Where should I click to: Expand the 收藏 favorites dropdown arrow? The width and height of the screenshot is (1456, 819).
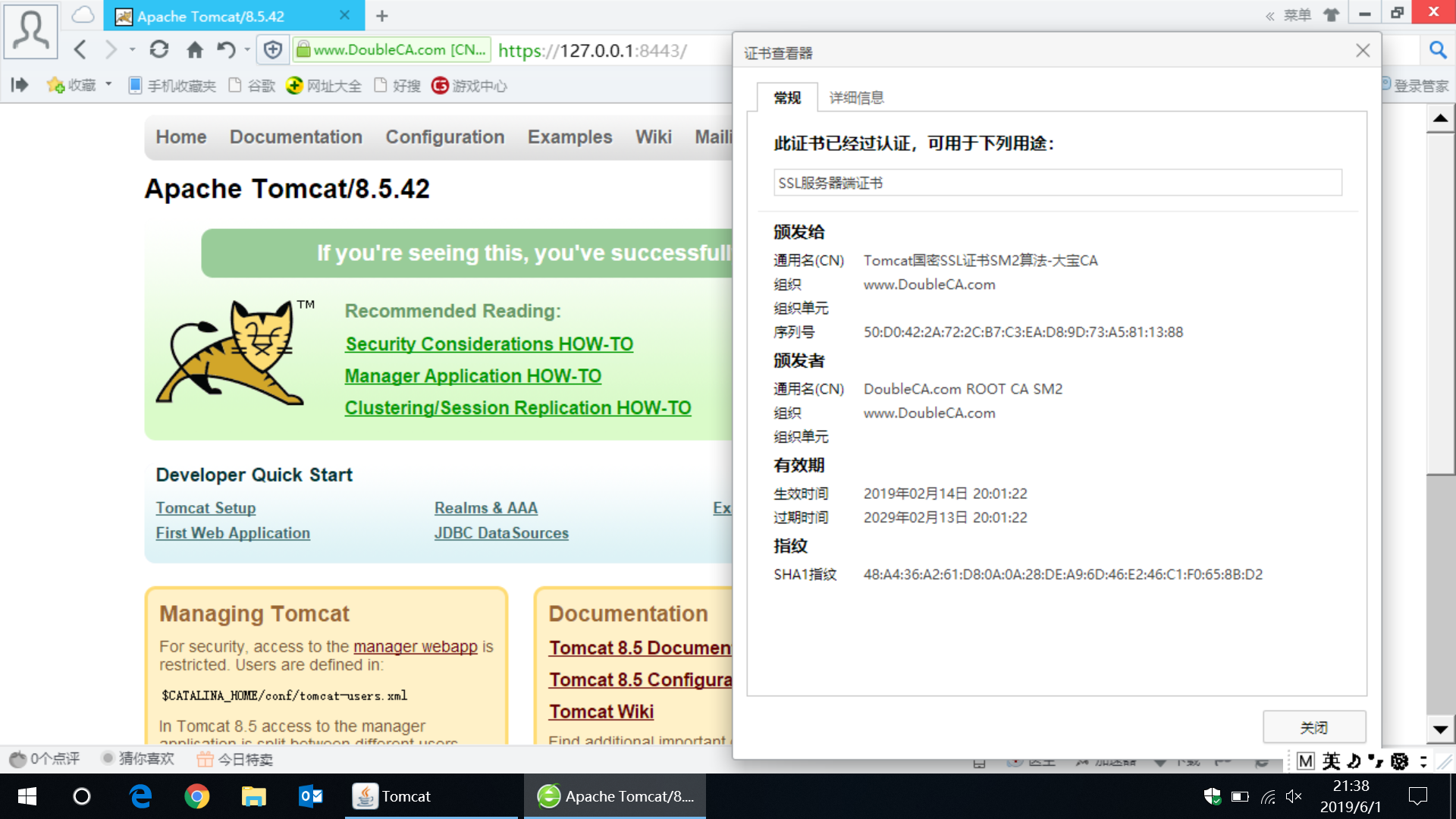[108, 84]
